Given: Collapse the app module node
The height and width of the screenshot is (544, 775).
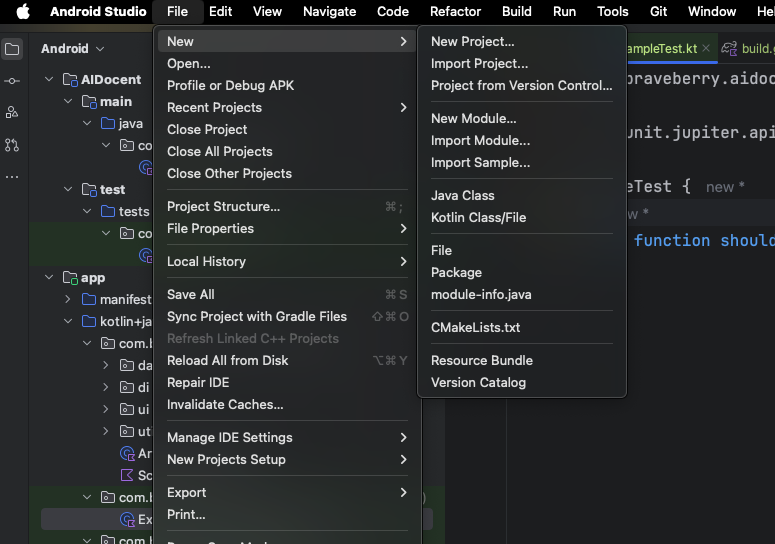Looking at the screenshot, I should coord(49,277).
